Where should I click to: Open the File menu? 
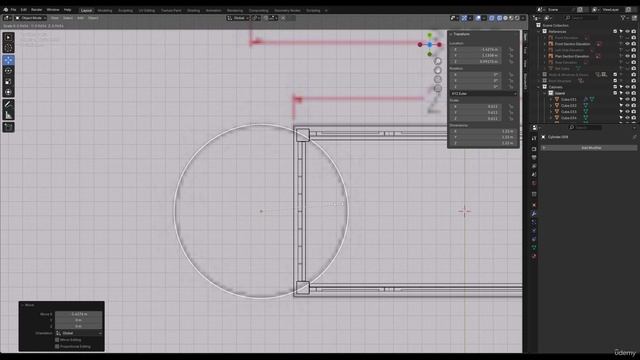(x=13, y=10)
